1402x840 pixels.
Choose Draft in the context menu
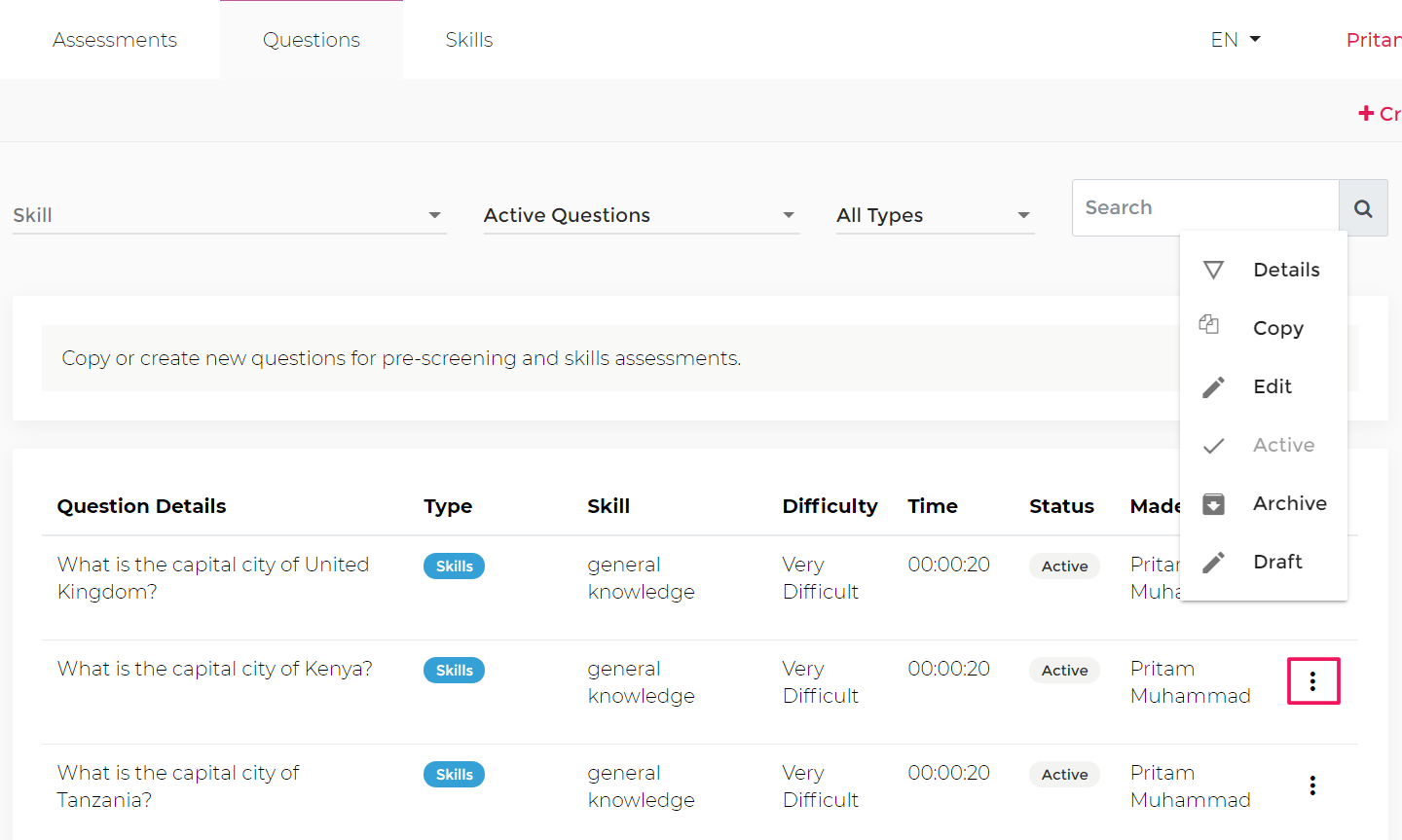tap(1277, 562)
